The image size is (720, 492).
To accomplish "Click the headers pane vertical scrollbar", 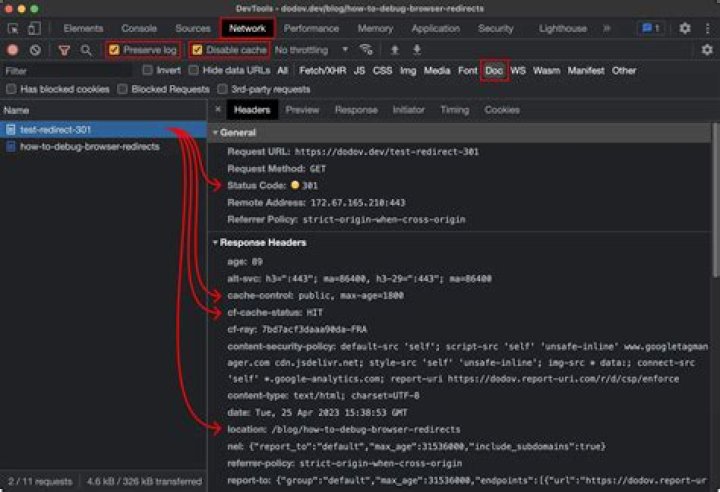I will coord(716,200).
